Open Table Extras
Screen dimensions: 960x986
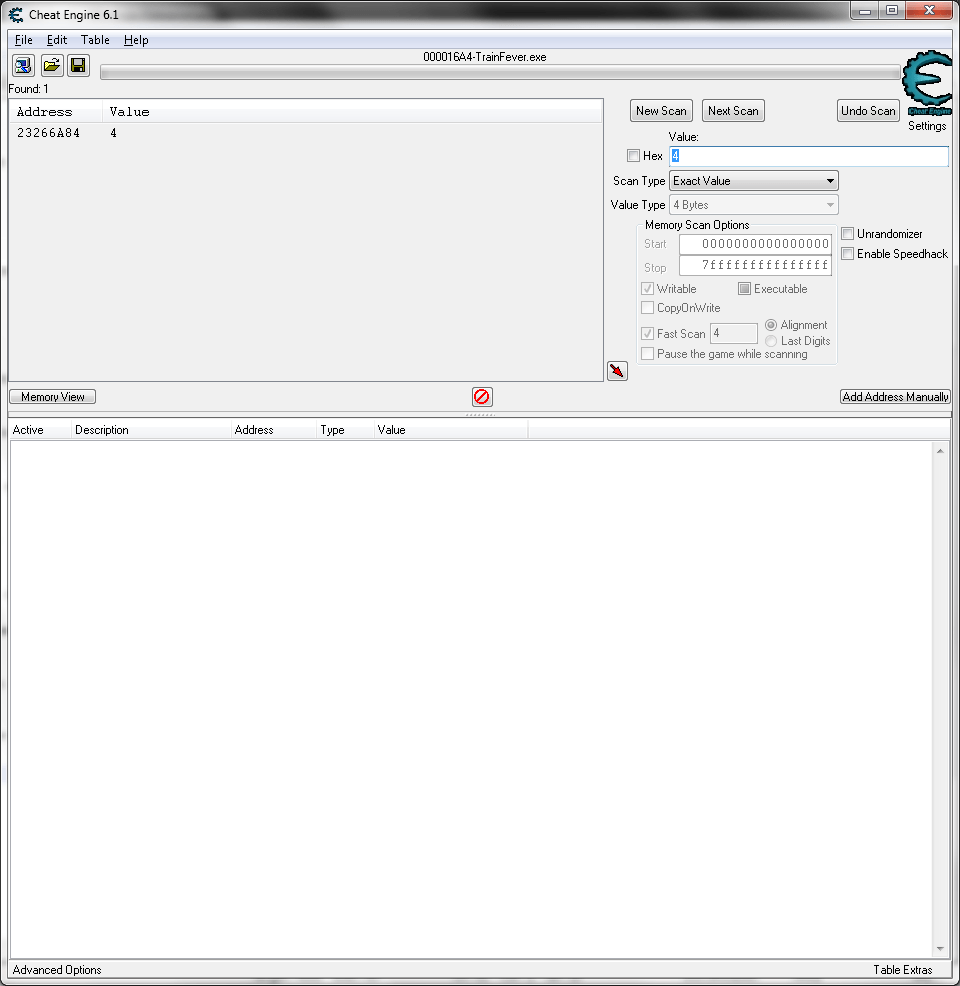click(903, 970)
